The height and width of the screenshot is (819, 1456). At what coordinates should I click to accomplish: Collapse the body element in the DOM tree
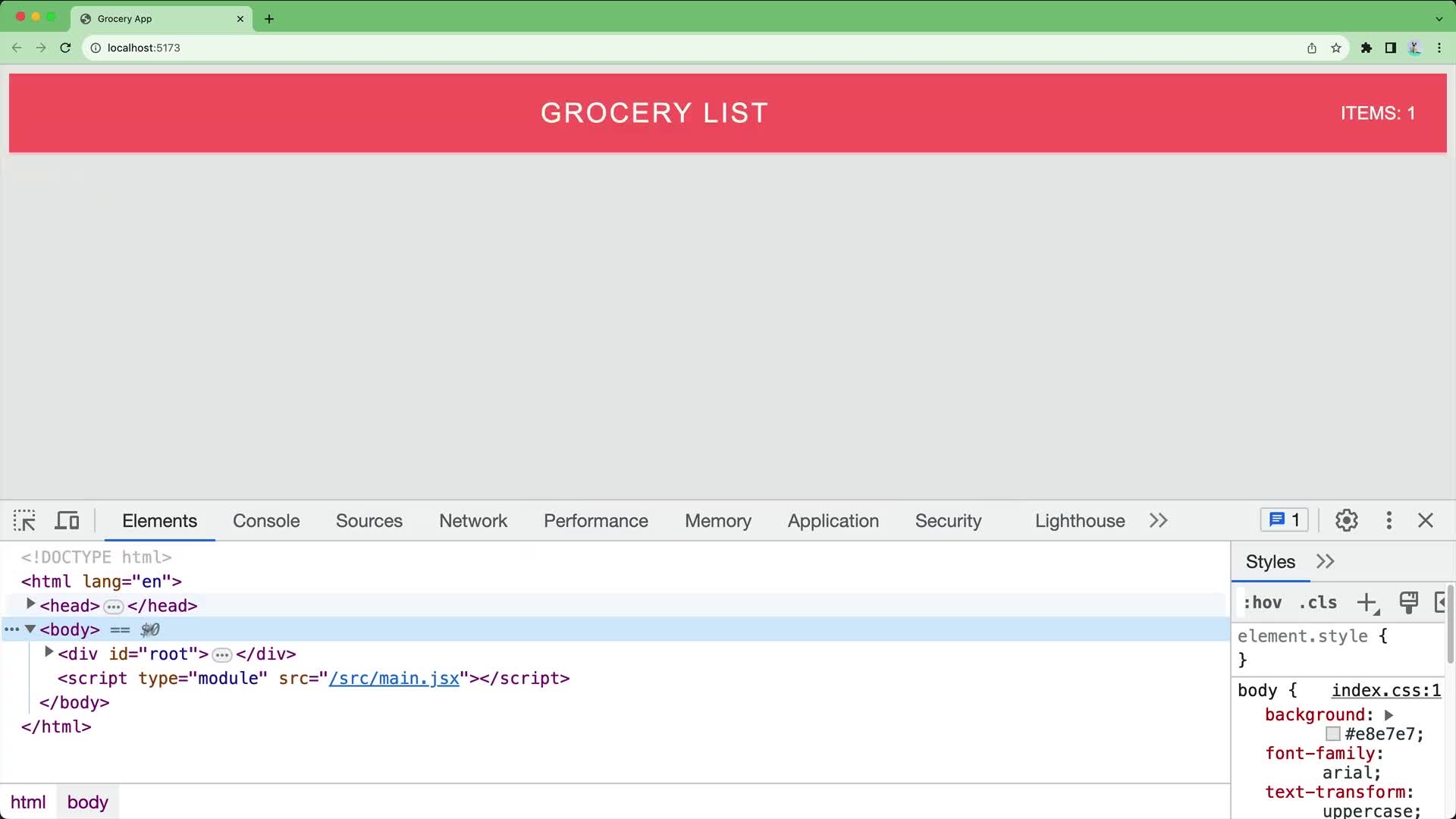click(30, 629)
